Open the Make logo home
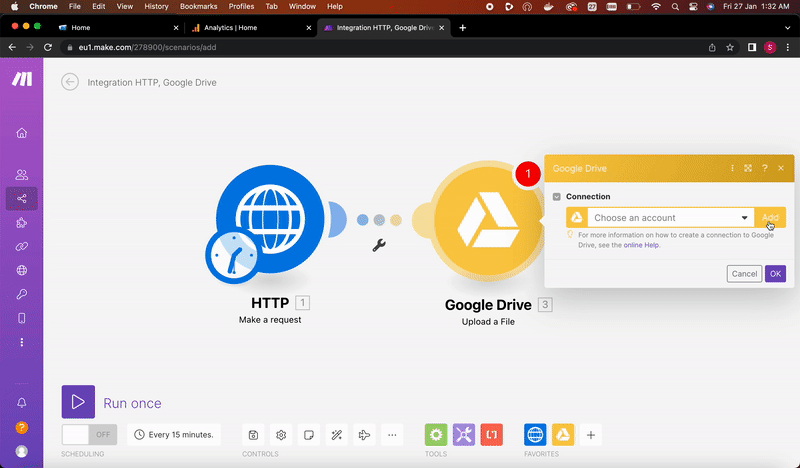 pos(22,79)
